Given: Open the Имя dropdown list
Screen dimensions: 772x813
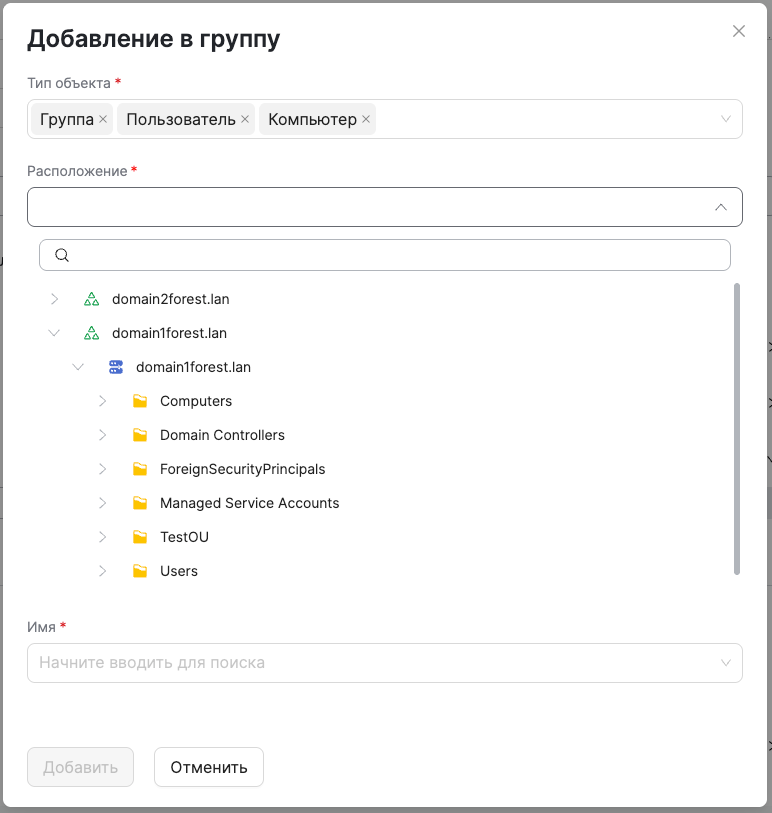Looking at the screenshot, I should click(x=728, y=662).
